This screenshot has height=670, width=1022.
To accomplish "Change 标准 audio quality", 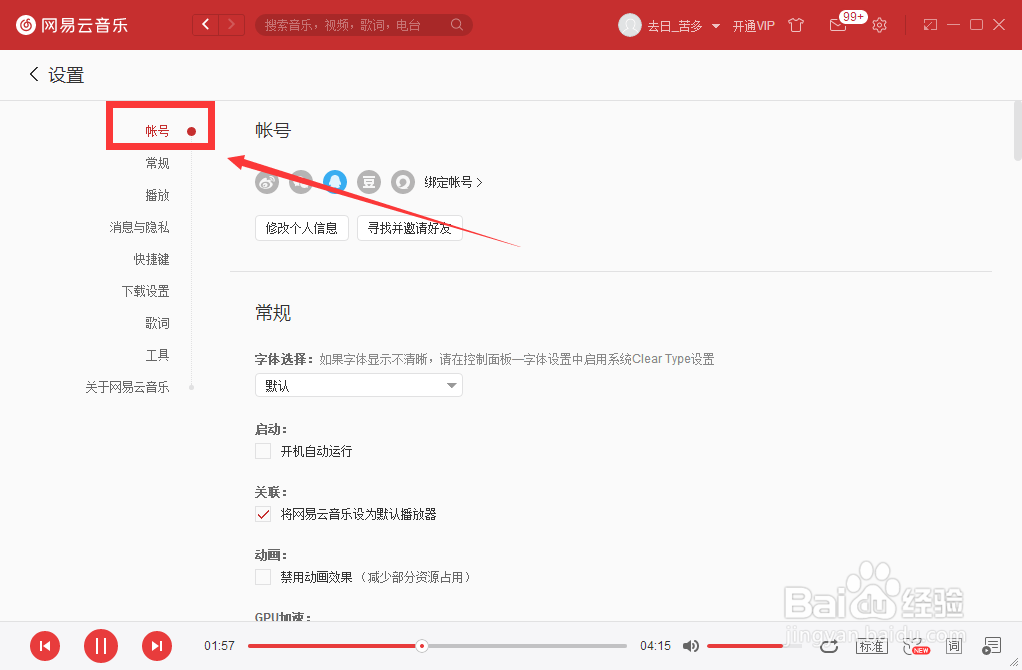I will click(871, 646).
